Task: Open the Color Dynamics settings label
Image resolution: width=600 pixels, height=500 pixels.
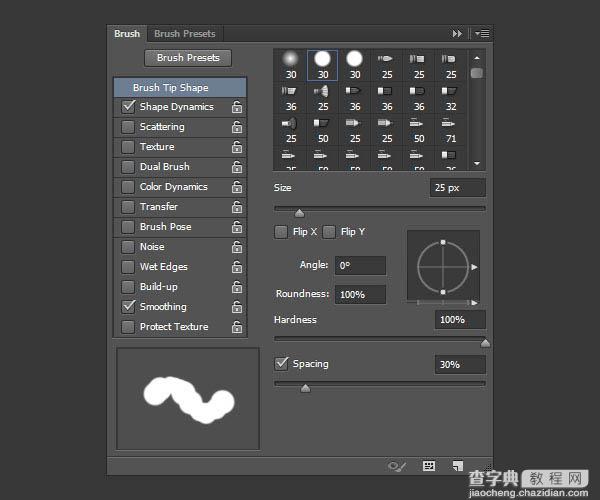Action: (173, 187)
